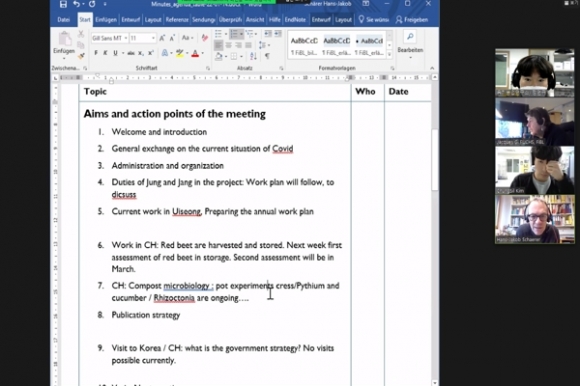The height and width of the screenshot is (386, 580).
Task: Cut selection with the scissors icon
Action: pyautogui.click(x=81, y=34)
